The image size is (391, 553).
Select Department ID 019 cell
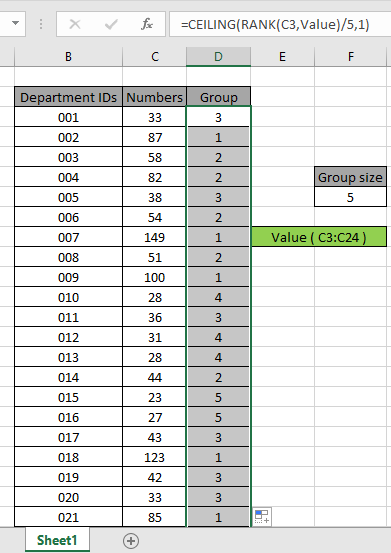point(68,477)
